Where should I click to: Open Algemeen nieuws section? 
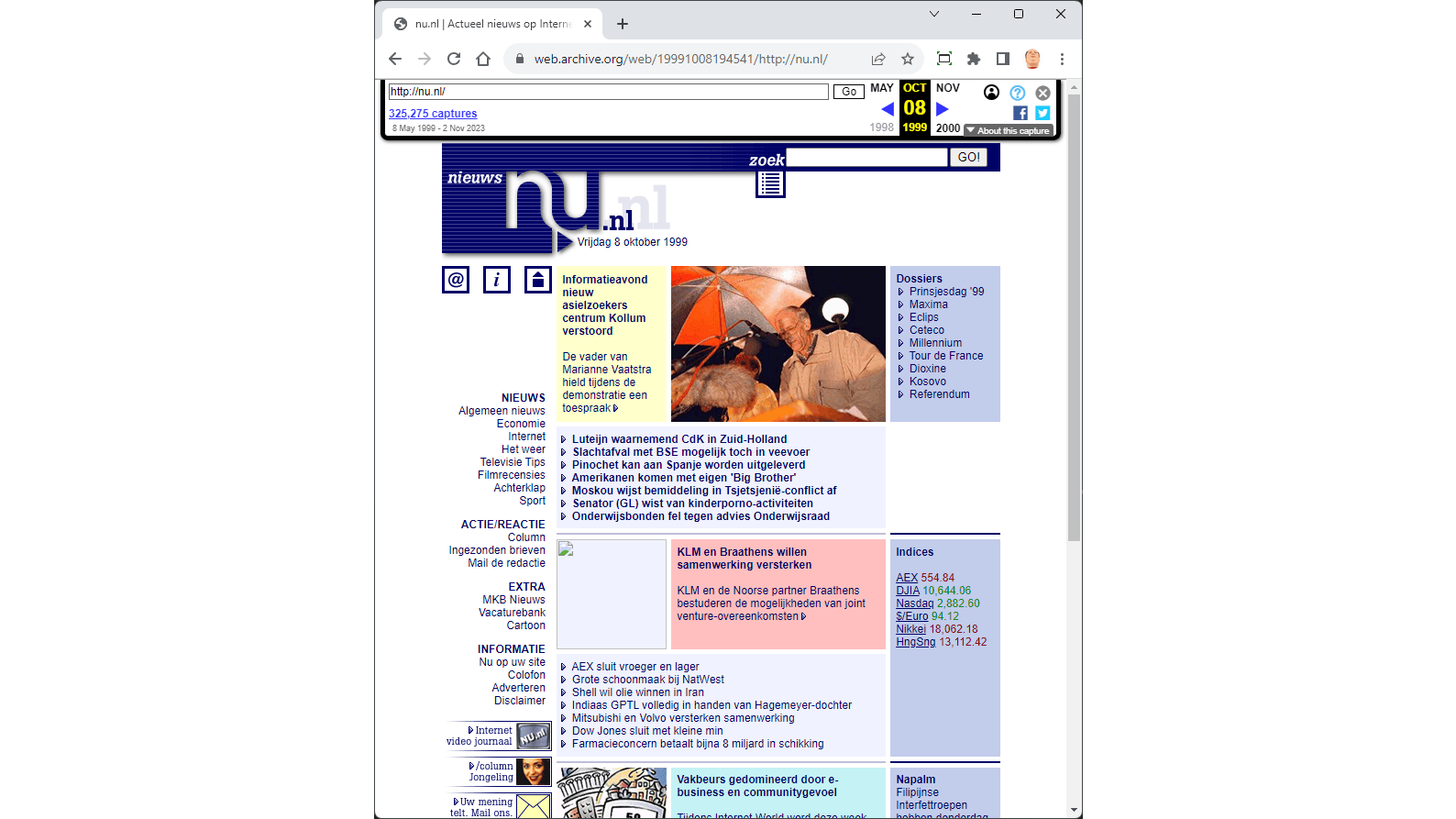[502, 411]
